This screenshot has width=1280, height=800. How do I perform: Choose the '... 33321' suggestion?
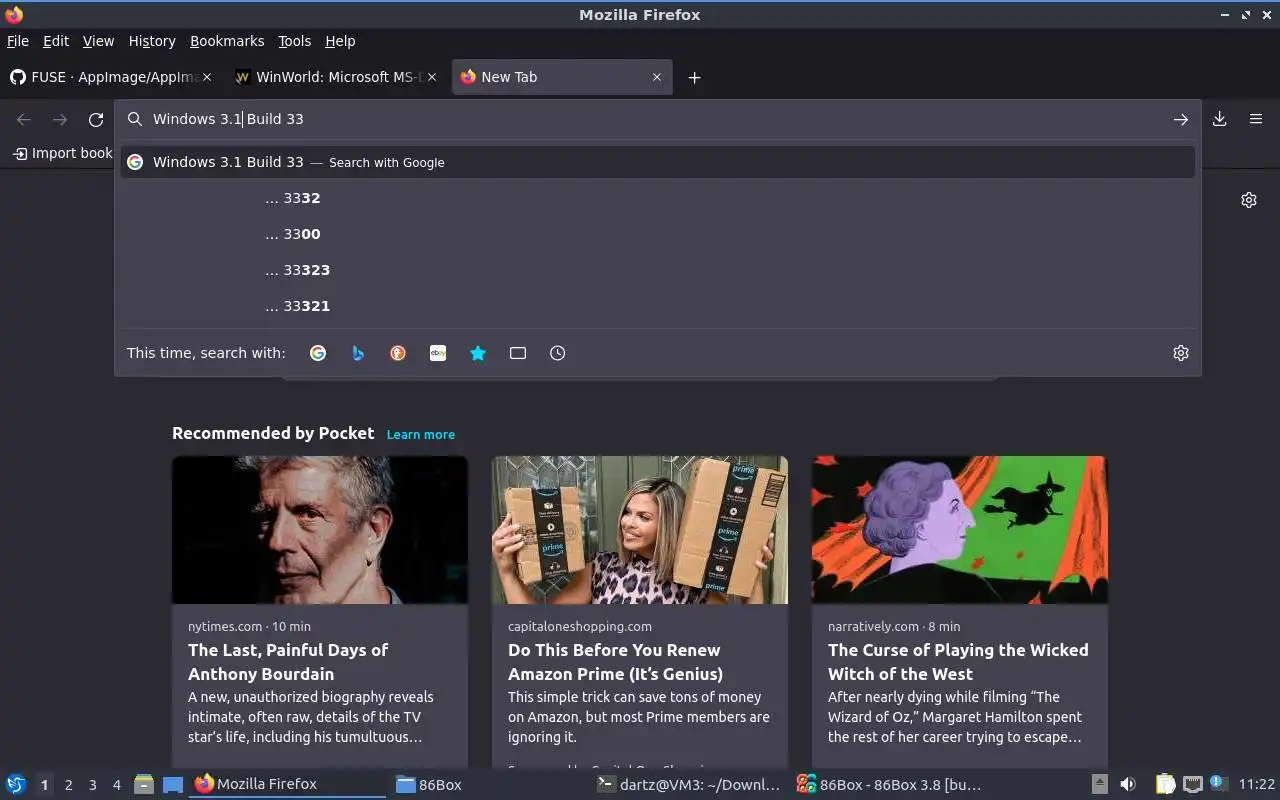[658, 306]
